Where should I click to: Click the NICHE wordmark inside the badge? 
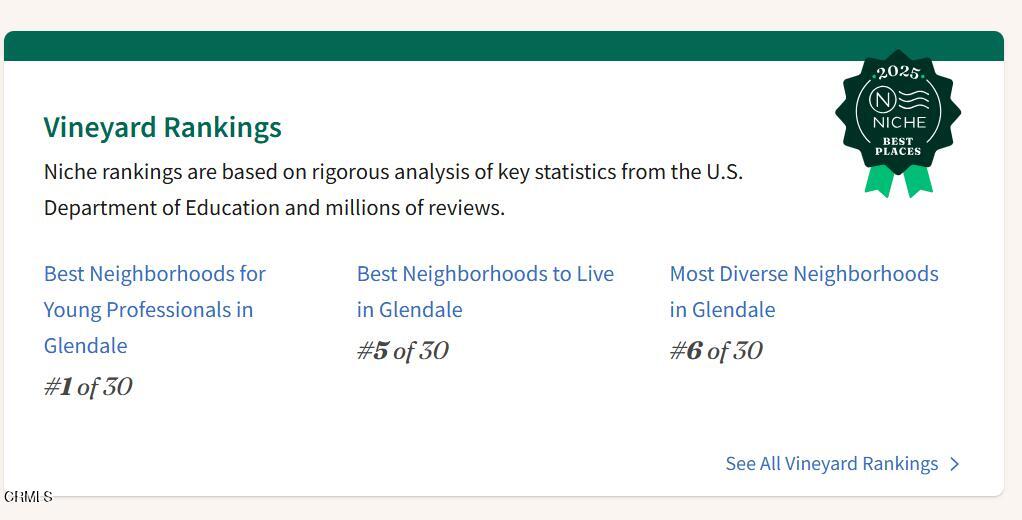(x=899, y=122)
